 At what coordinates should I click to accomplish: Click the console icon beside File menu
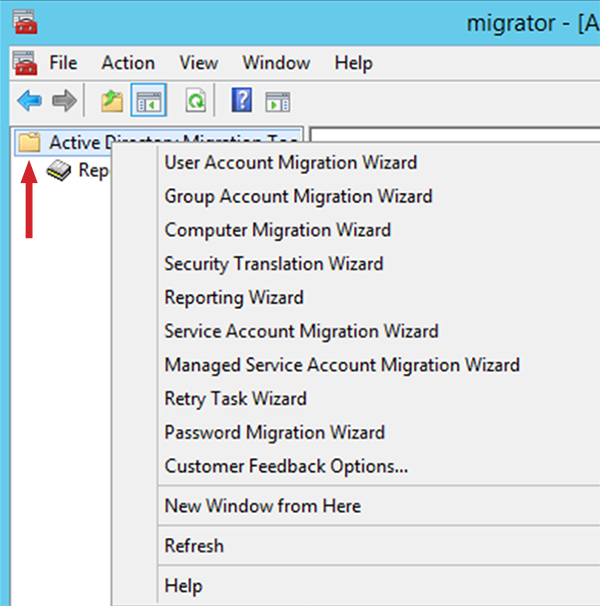pos(25,63)
